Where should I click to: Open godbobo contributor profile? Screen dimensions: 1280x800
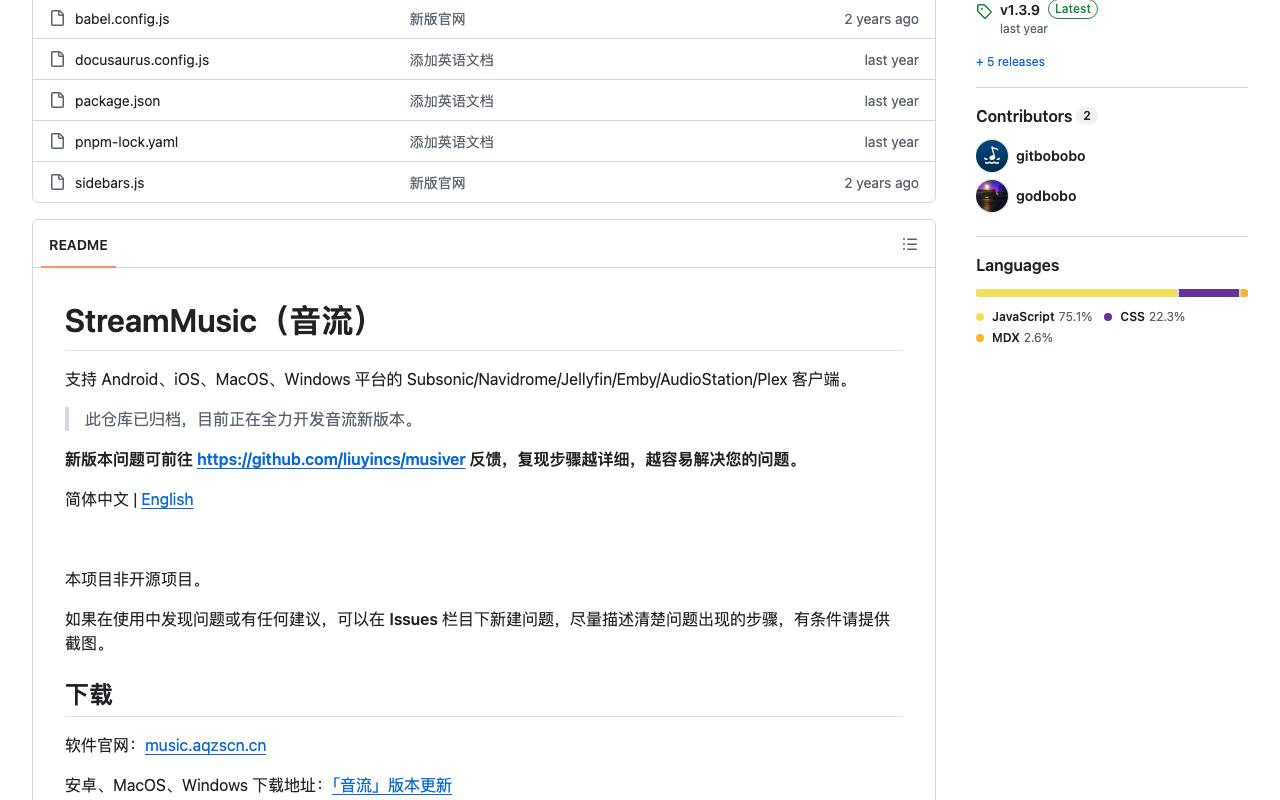(x=1046, y=196)
